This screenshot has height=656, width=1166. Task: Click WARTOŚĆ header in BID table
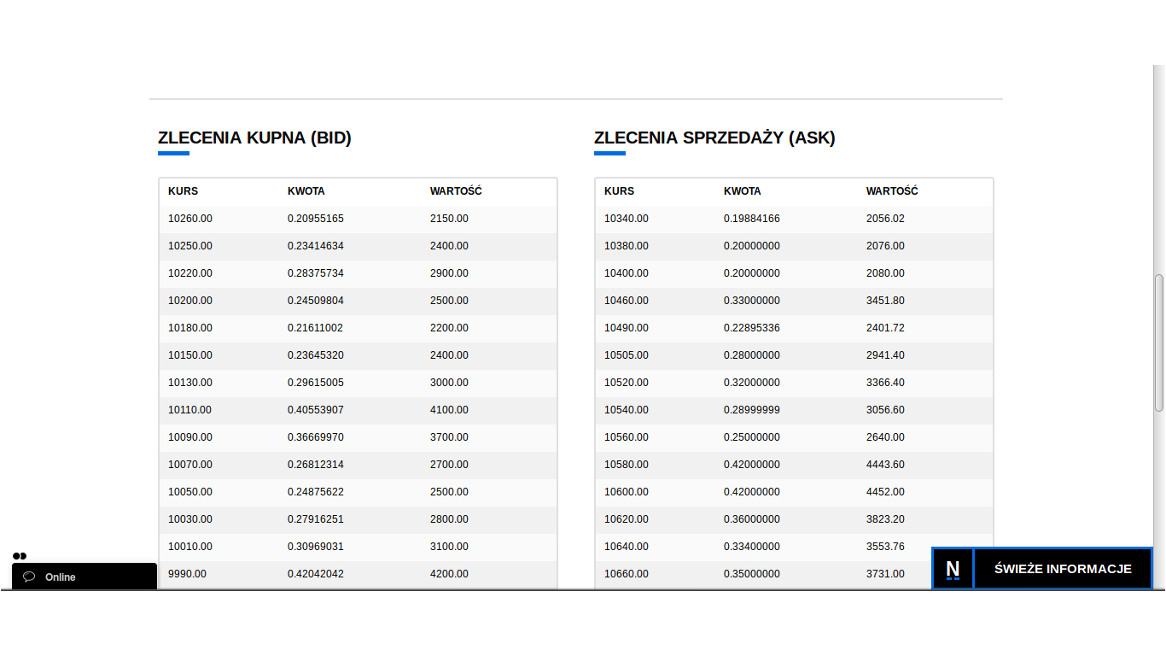tap(456, 191)
